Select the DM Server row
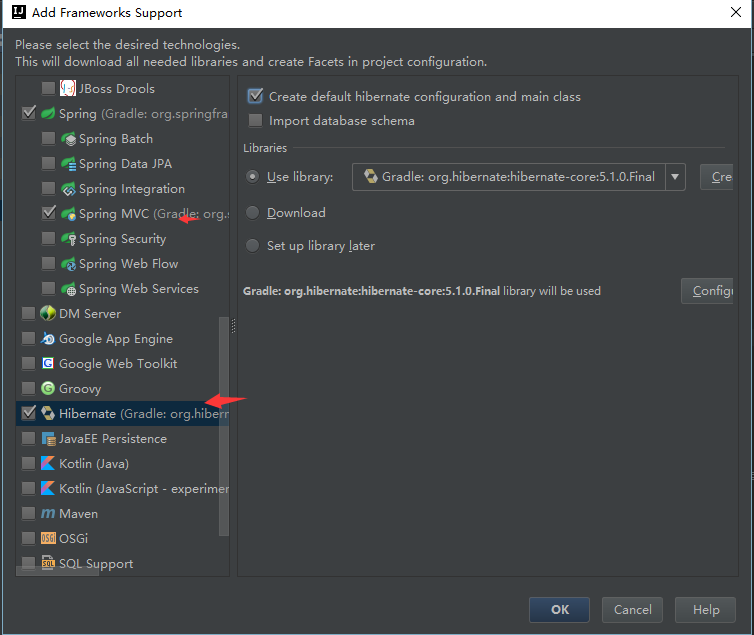The width and height of the screenshot is (754, 635). 123,314
